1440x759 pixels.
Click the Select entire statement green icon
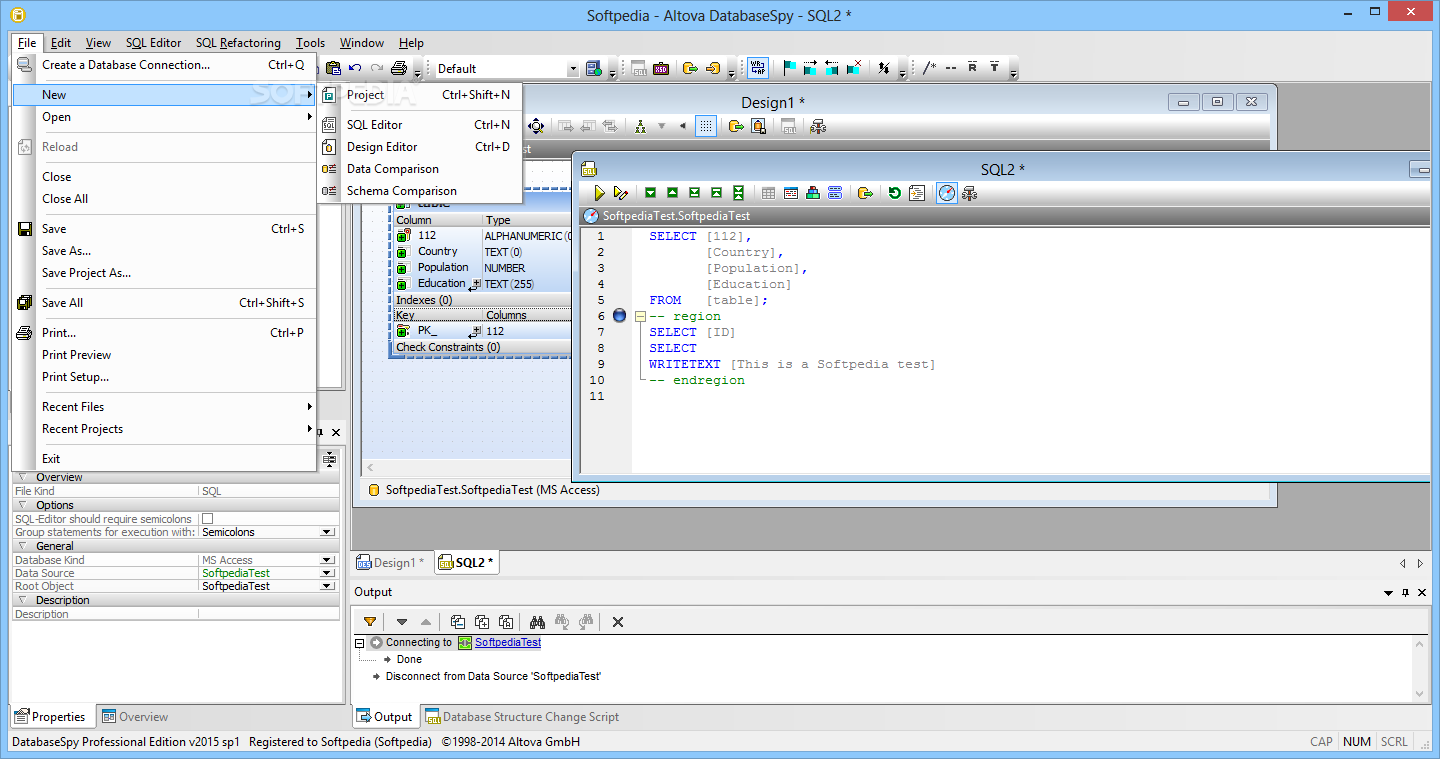(738, 193)
